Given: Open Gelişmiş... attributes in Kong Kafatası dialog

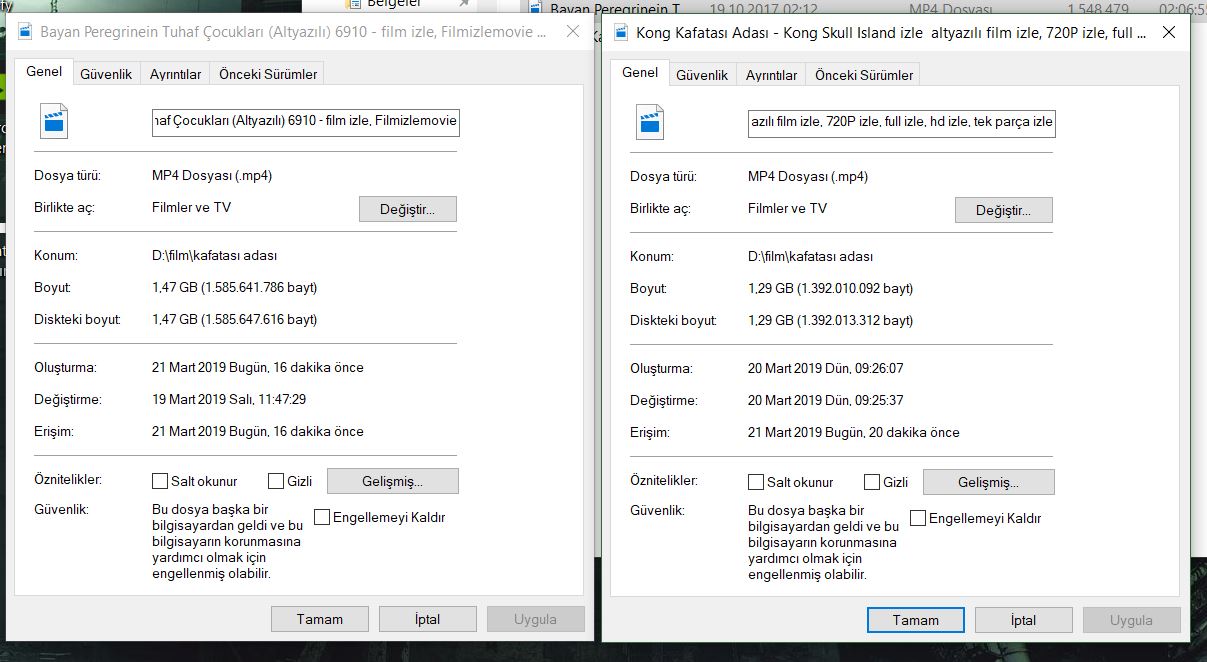Looking at the screenshot, I should point(988,482).
